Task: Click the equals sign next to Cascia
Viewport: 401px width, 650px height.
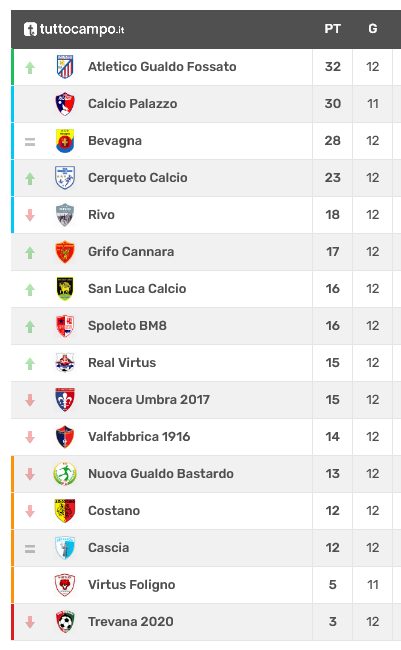Action: click(x=30, y=549)
